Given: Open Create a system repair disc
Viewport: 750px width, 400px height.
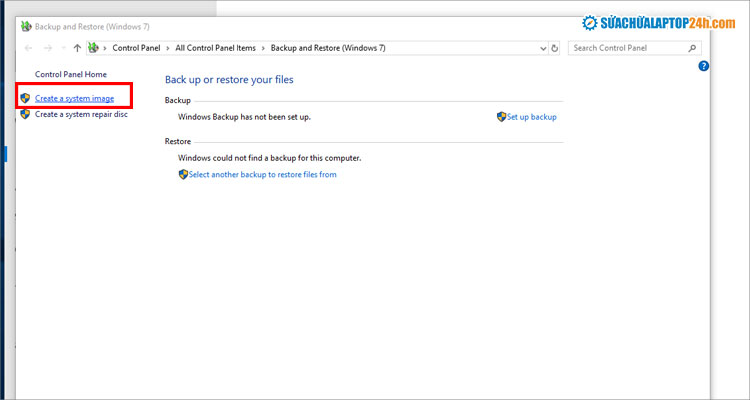Looking at the screenshot, I should pos(81,115).
